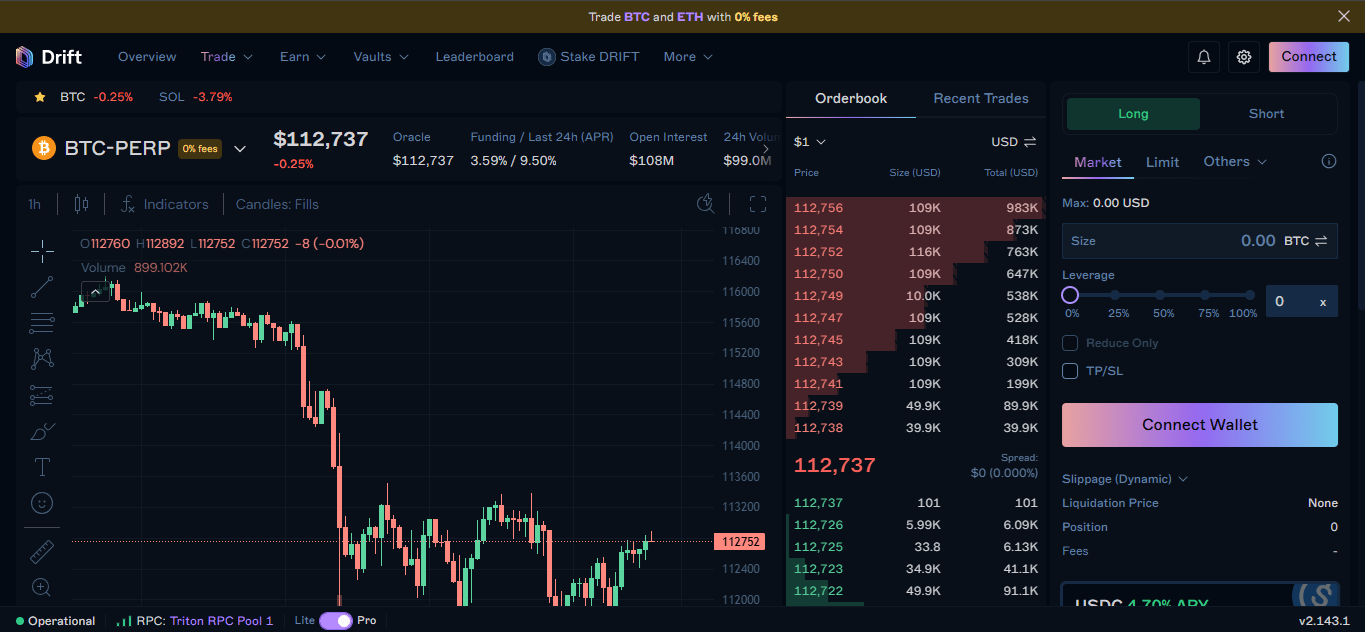Choose the text annotation tool

tap(42, 467)
